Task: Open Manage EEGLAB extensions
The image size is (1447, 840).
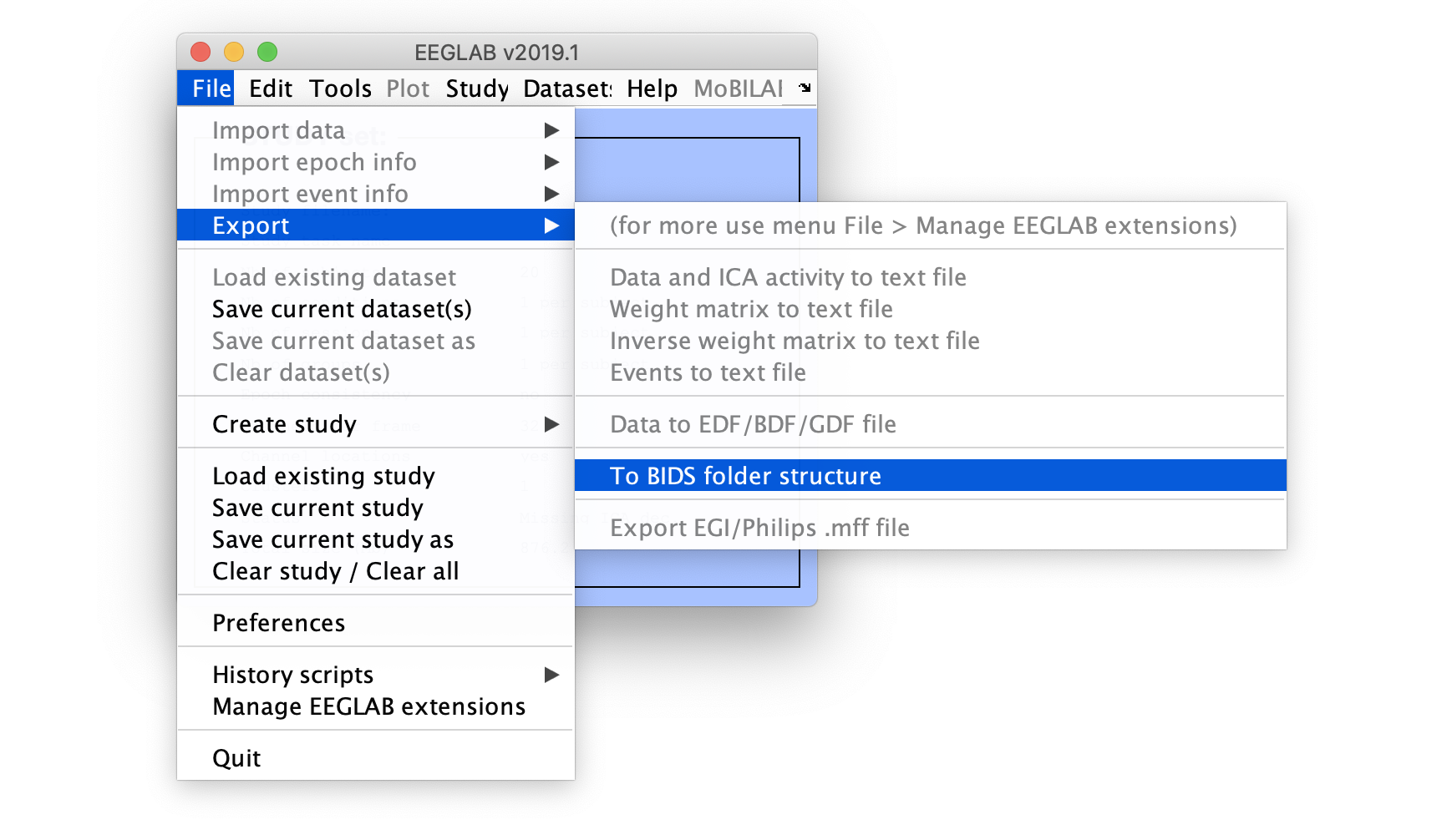Action: coord(368,706)
